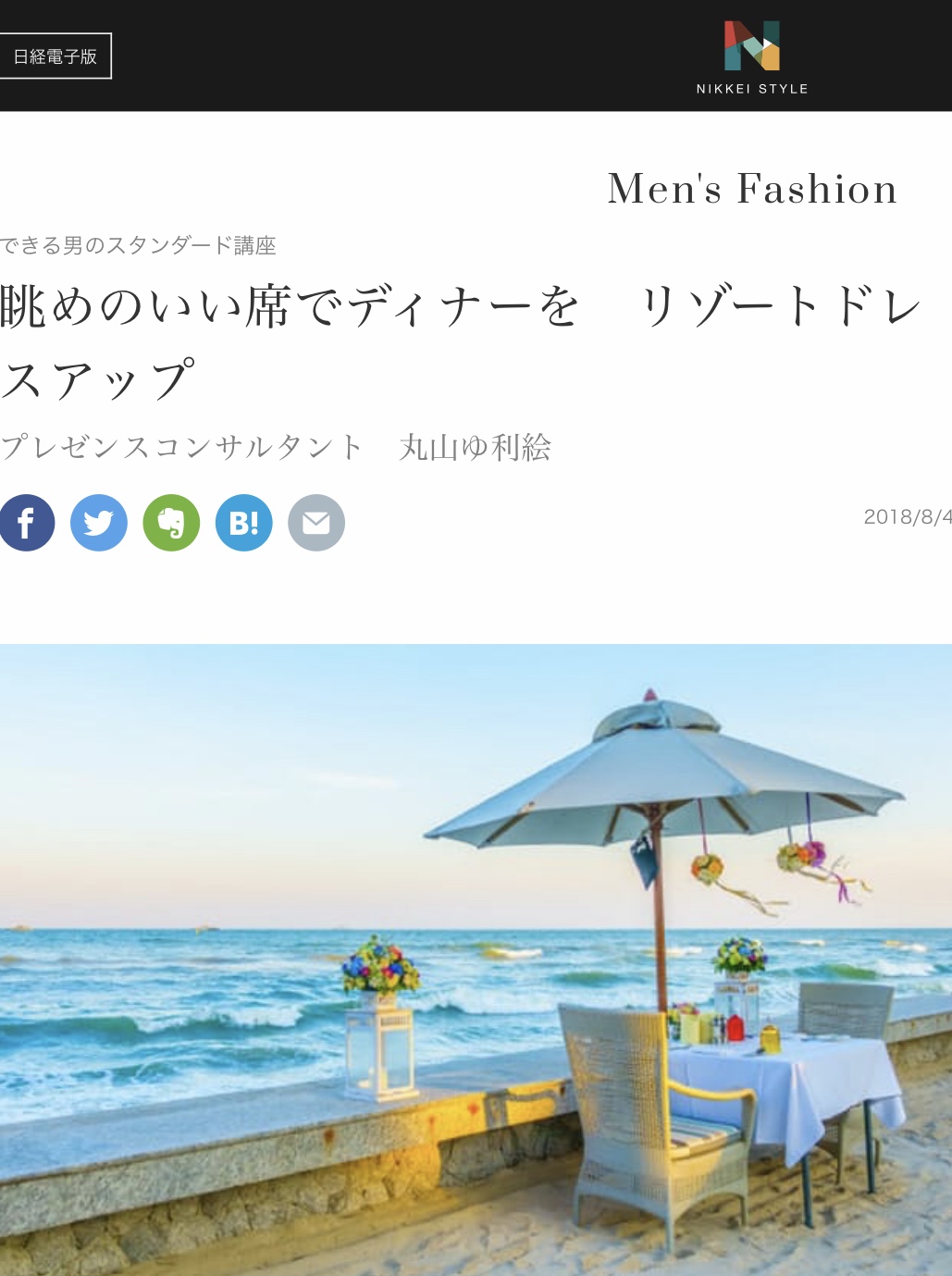Viewport: 952px width, 1276px height.
Task: Click the beach umbrella in the photo
Action: pyautogui.click(x=663, y=777)
